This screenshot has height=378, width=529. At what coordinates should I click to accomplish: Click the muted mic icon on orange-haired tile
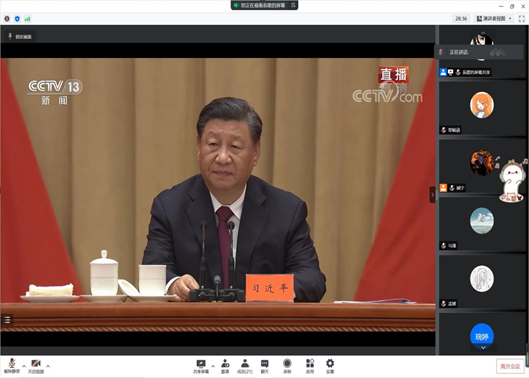coord(444,130)
